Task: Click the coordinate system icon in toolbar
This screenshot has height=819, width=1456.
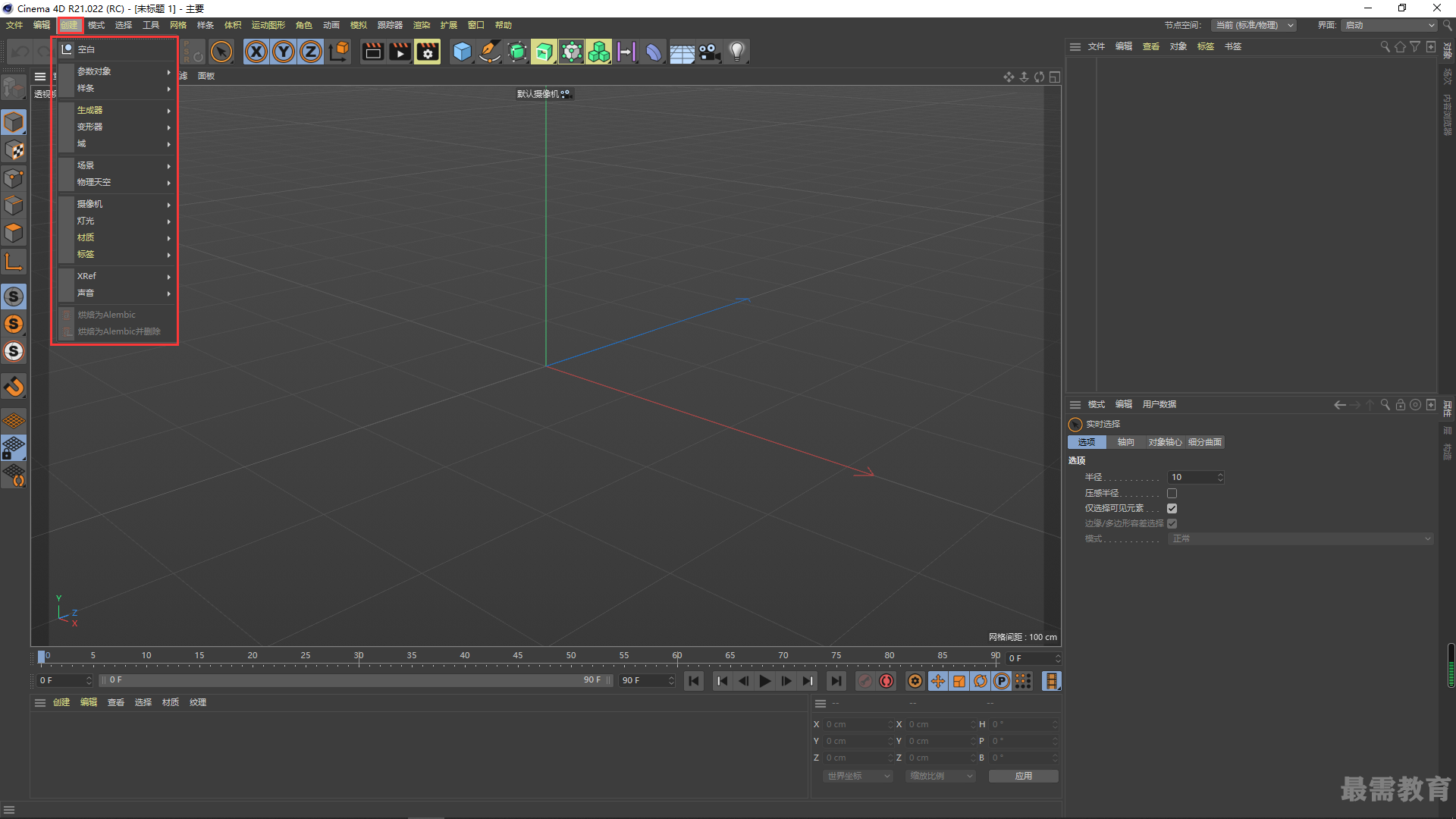Action: point(339,52)
